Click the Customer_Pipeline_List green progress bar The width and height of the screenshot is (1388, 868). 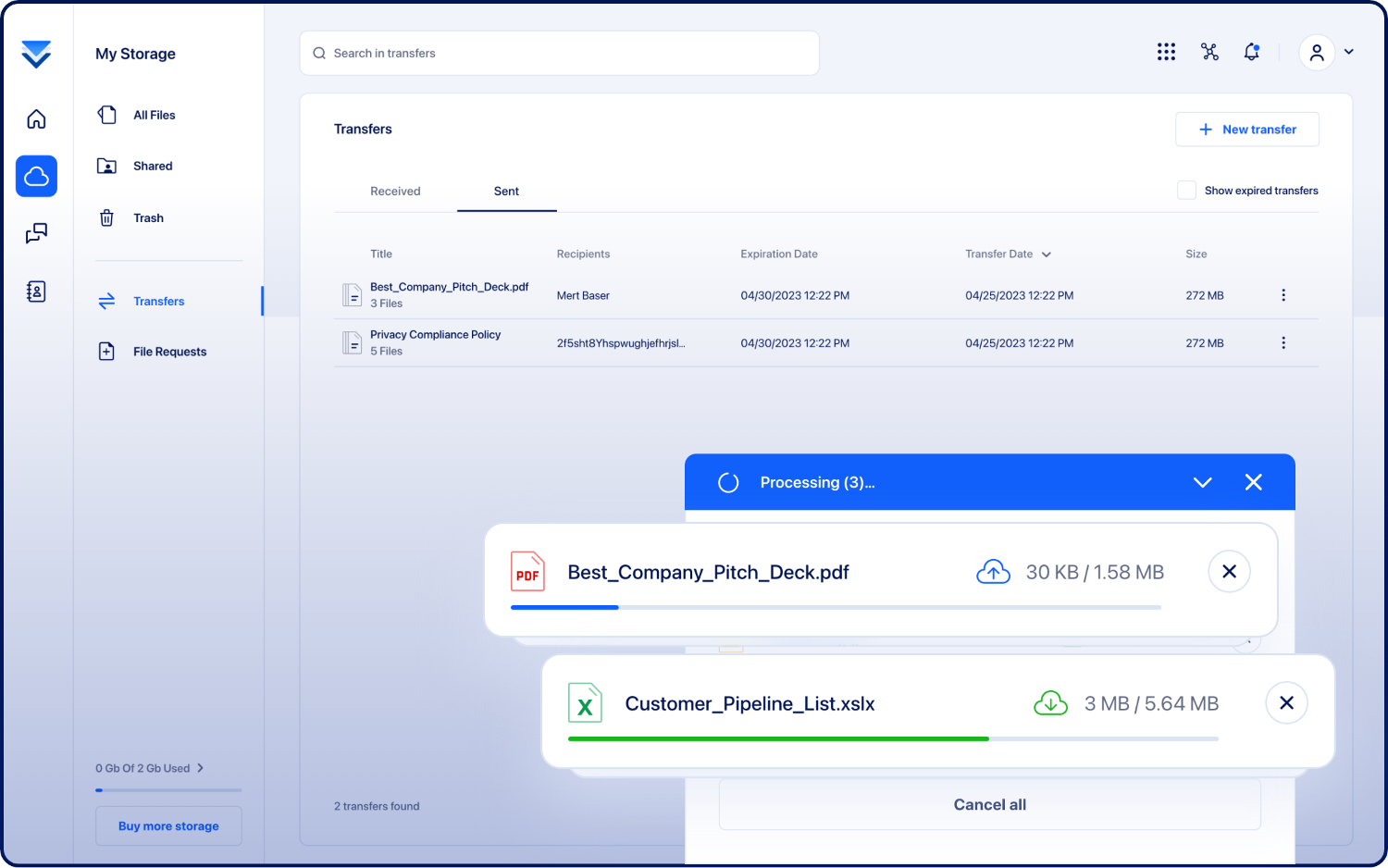(777, 738)
